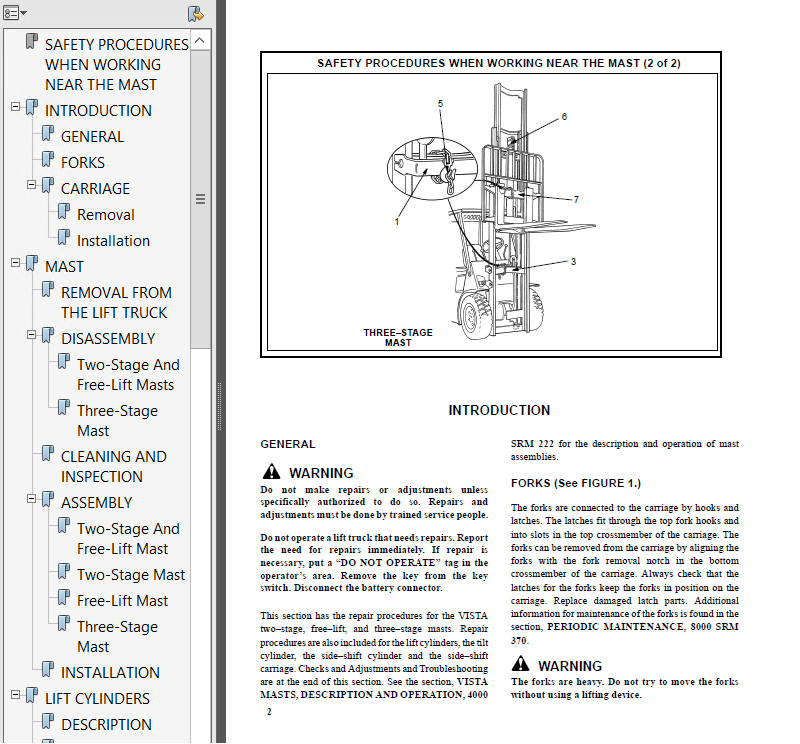800x744 pixels.
Task: Click bookmark icon beside CARRIAGE
Action: coord(47,185)
